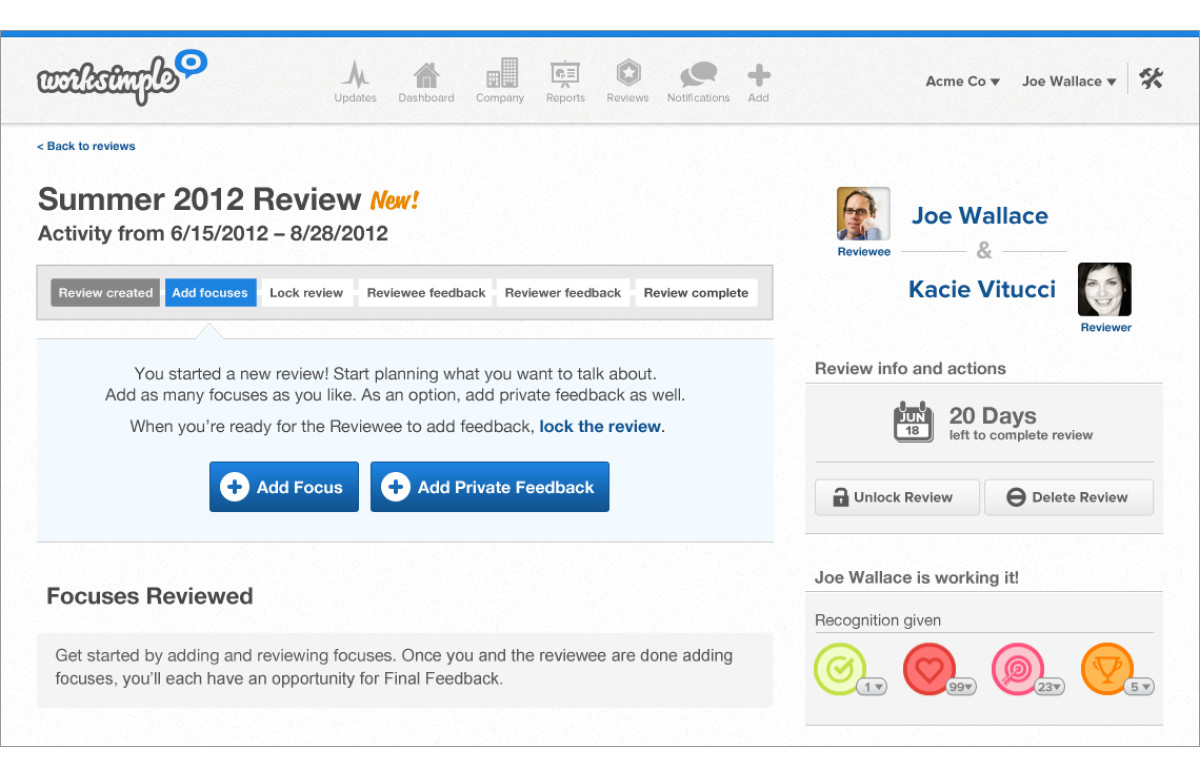Viewport: 1200px width, 777px height.
Task: Select the Lock review step tab
Action: click(306, 293)
